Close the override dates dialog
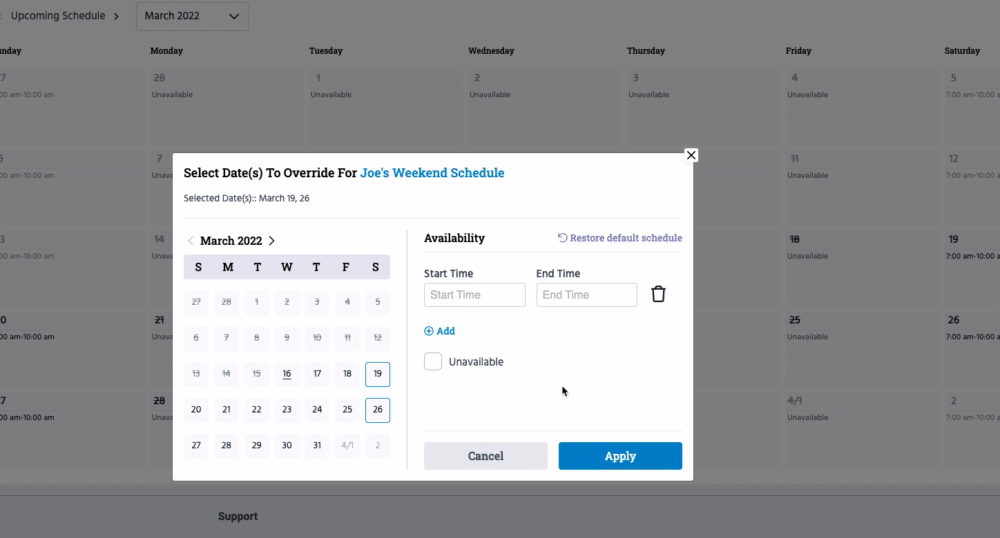The width and height of the screenshot is (1000, 538). (690, 155)
